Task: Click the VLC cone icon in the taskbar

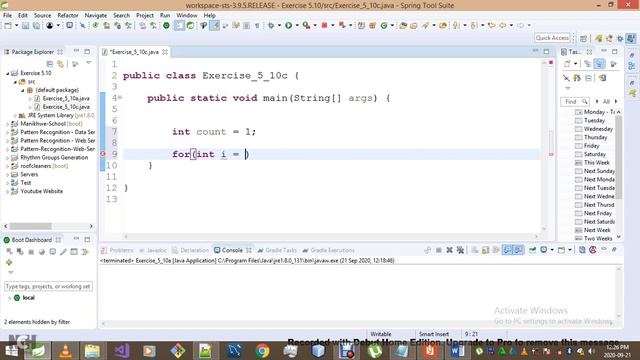Action: pos(65,351)
